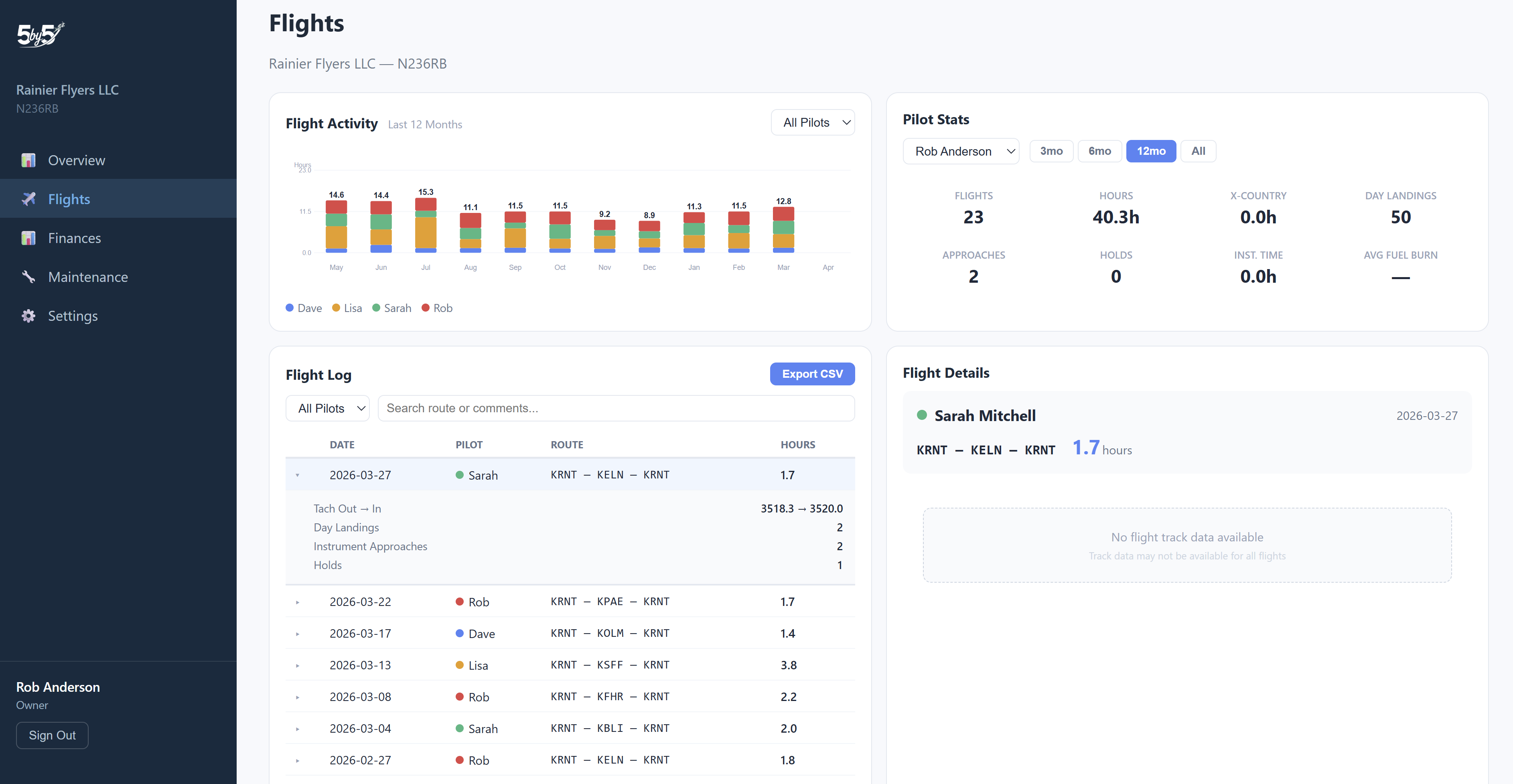Toggle Rob in the chart legend
The width and height of the screenshot is (1513, 784).
pyautogui.click(x=437, y=308)
